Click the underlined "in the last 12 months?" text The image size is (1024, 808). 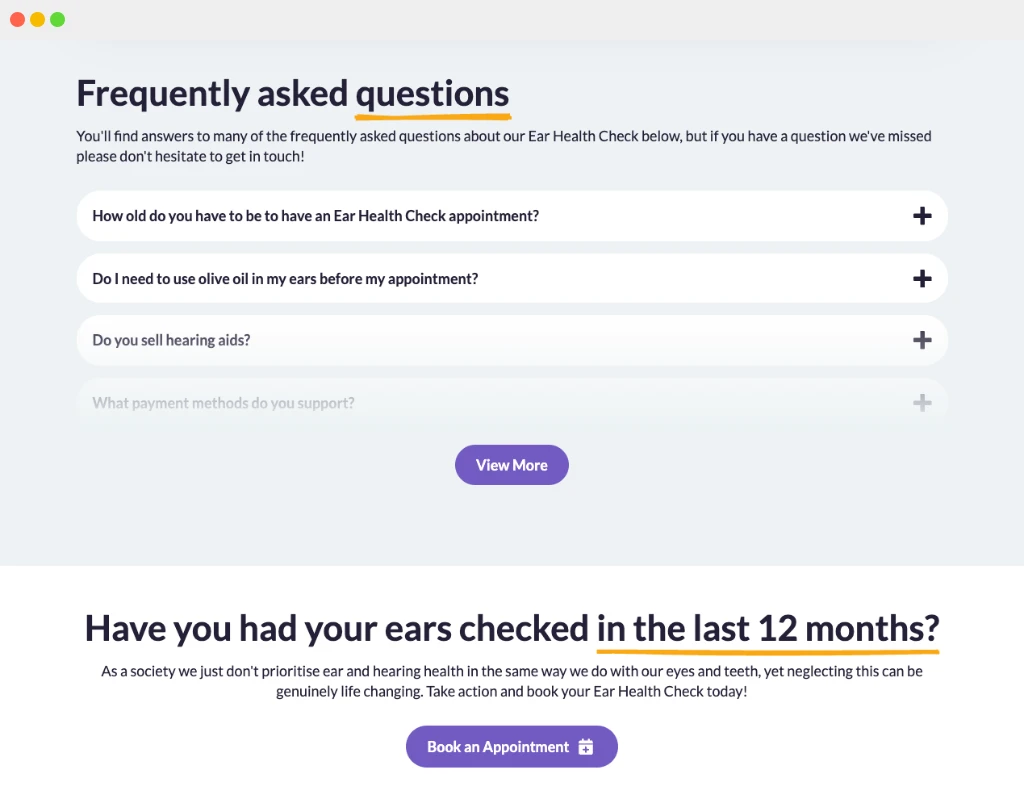767,628
